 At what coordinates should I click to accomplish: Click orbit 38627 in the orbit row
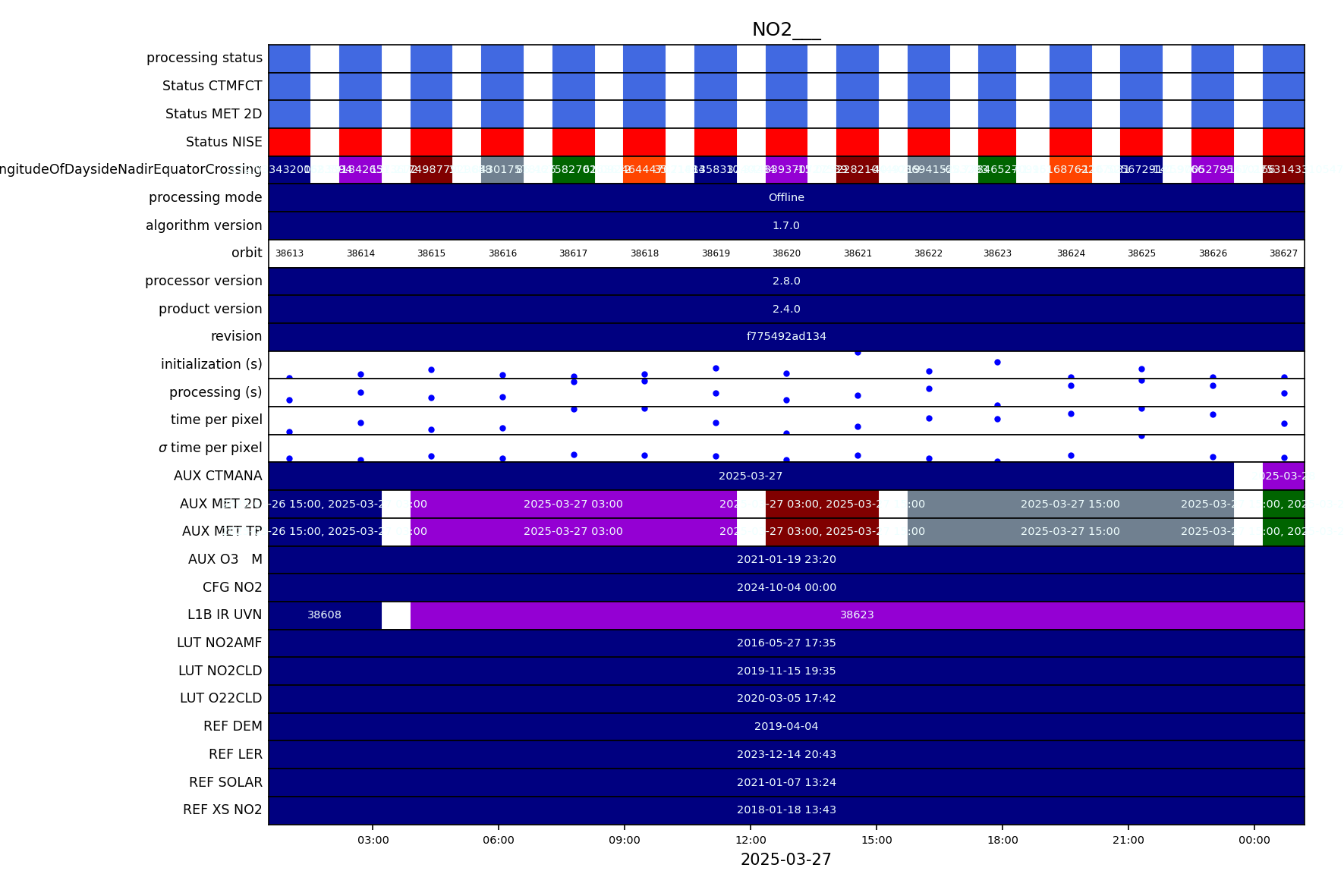click(x=1283, y=253)
